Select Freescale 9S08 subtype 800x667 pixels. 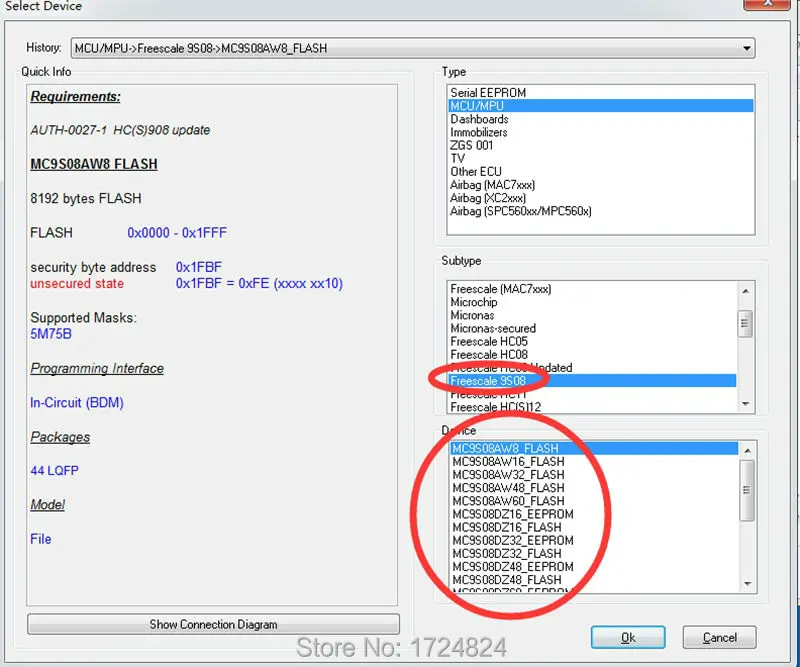coord(592,381)
